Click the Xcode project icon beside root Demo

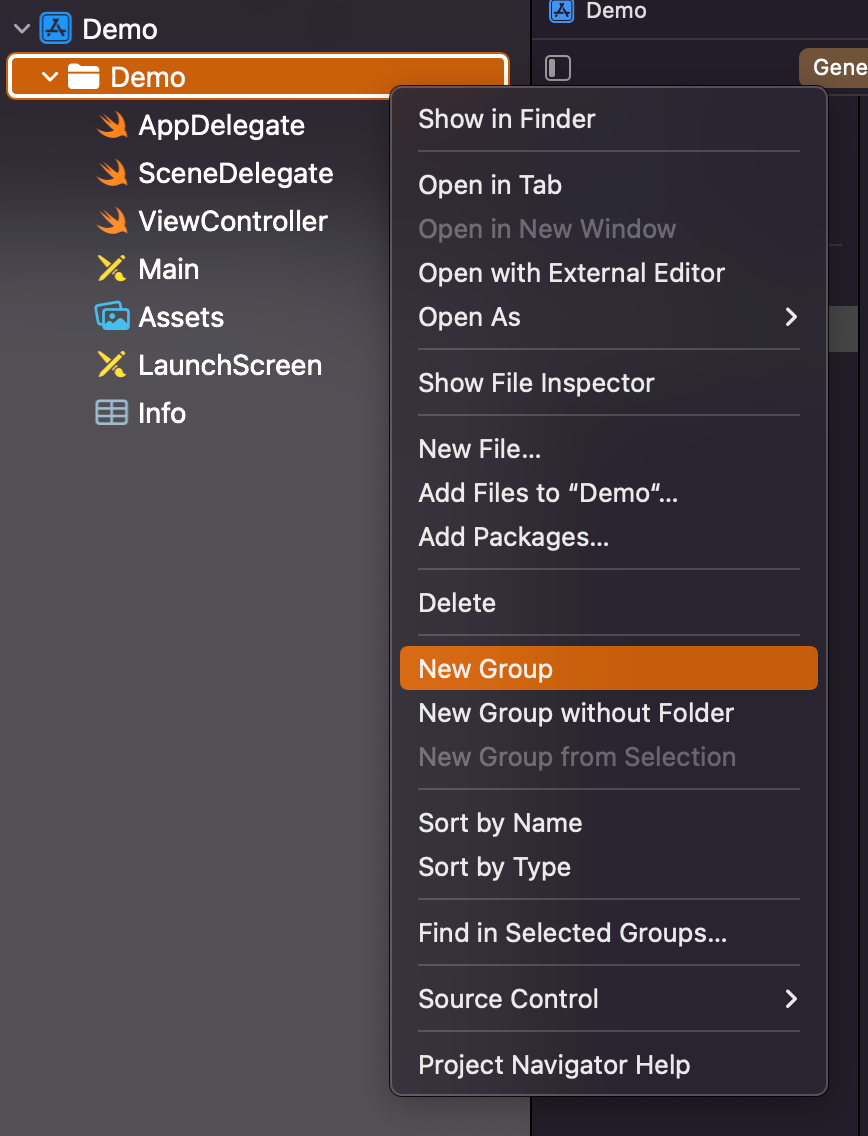point(56,29)
